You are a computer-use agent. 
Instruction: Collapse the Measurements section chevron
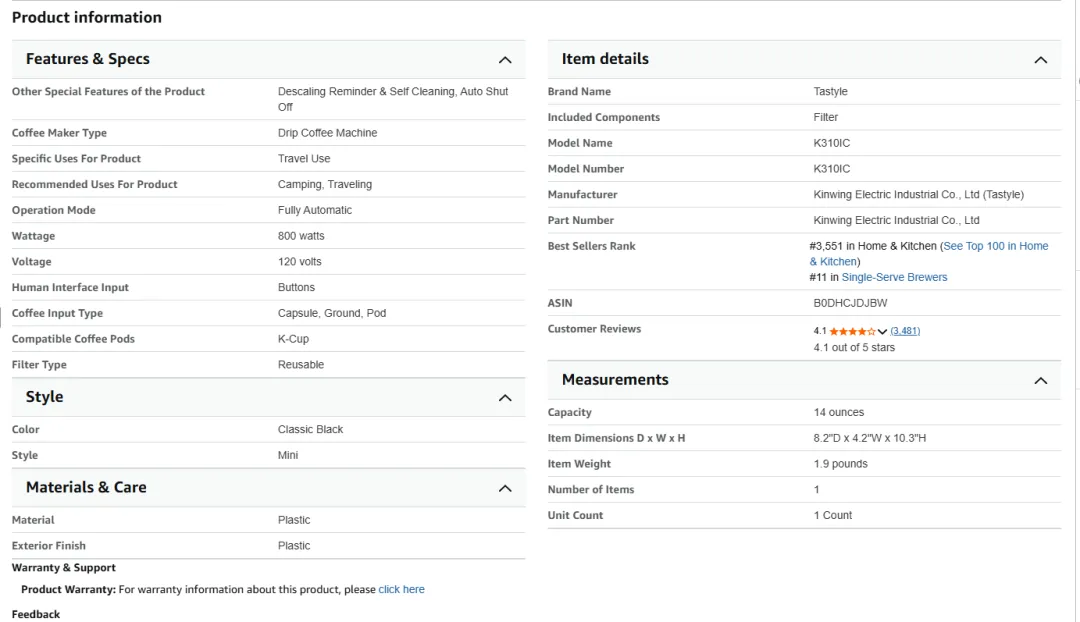pyautogui.click(x=1040, y=380)
